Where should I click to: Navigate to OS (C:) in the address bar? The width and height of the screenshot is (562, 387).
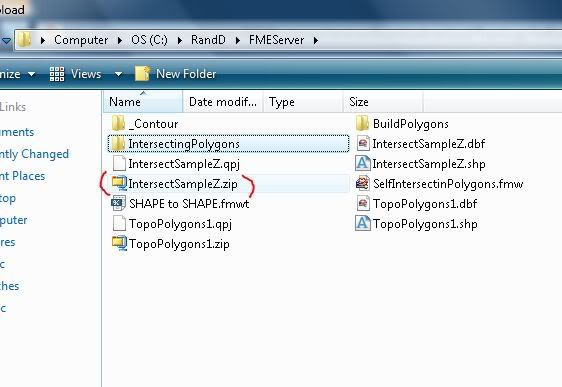[x=149, y=40]
